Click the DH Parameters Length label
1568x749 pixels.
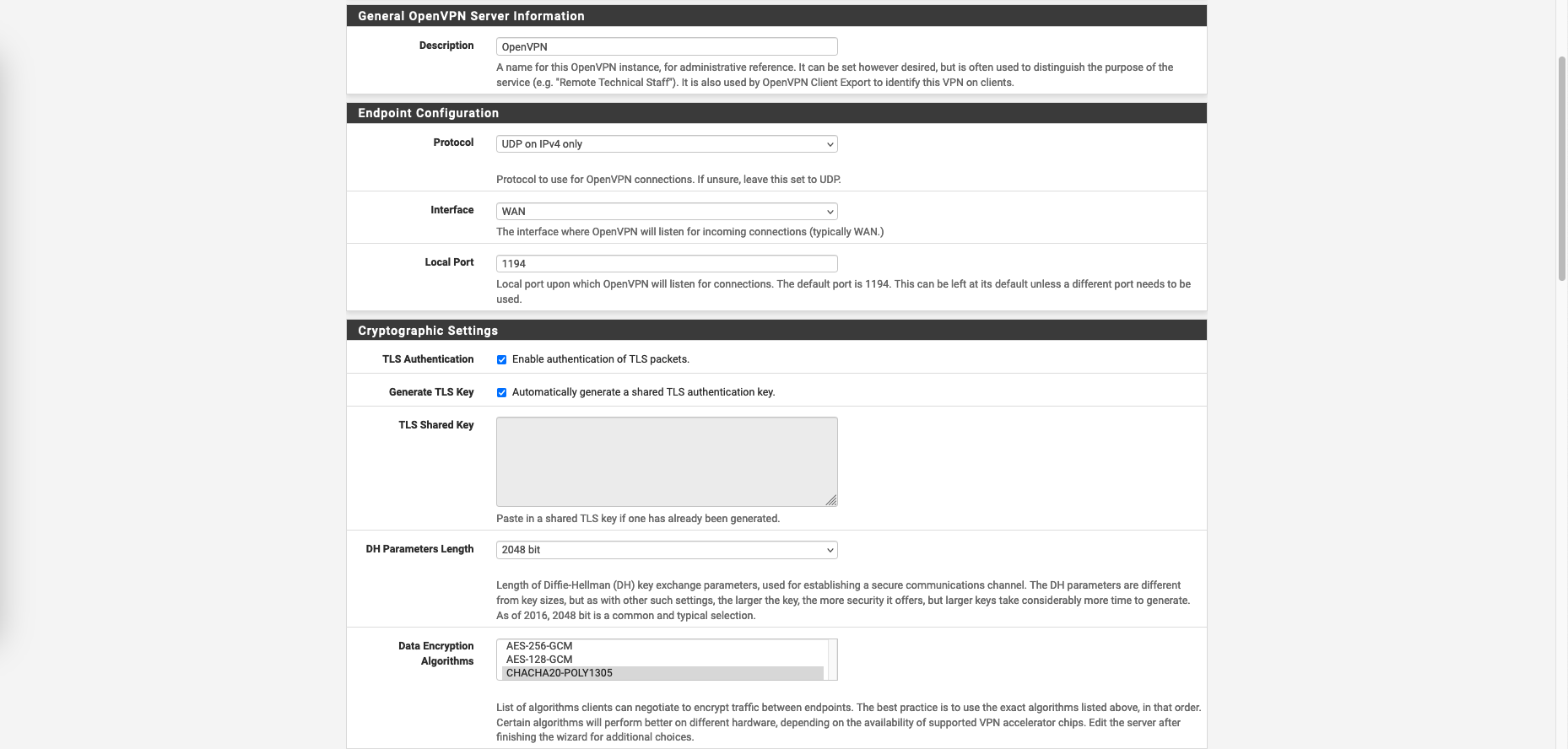[419, 549]
